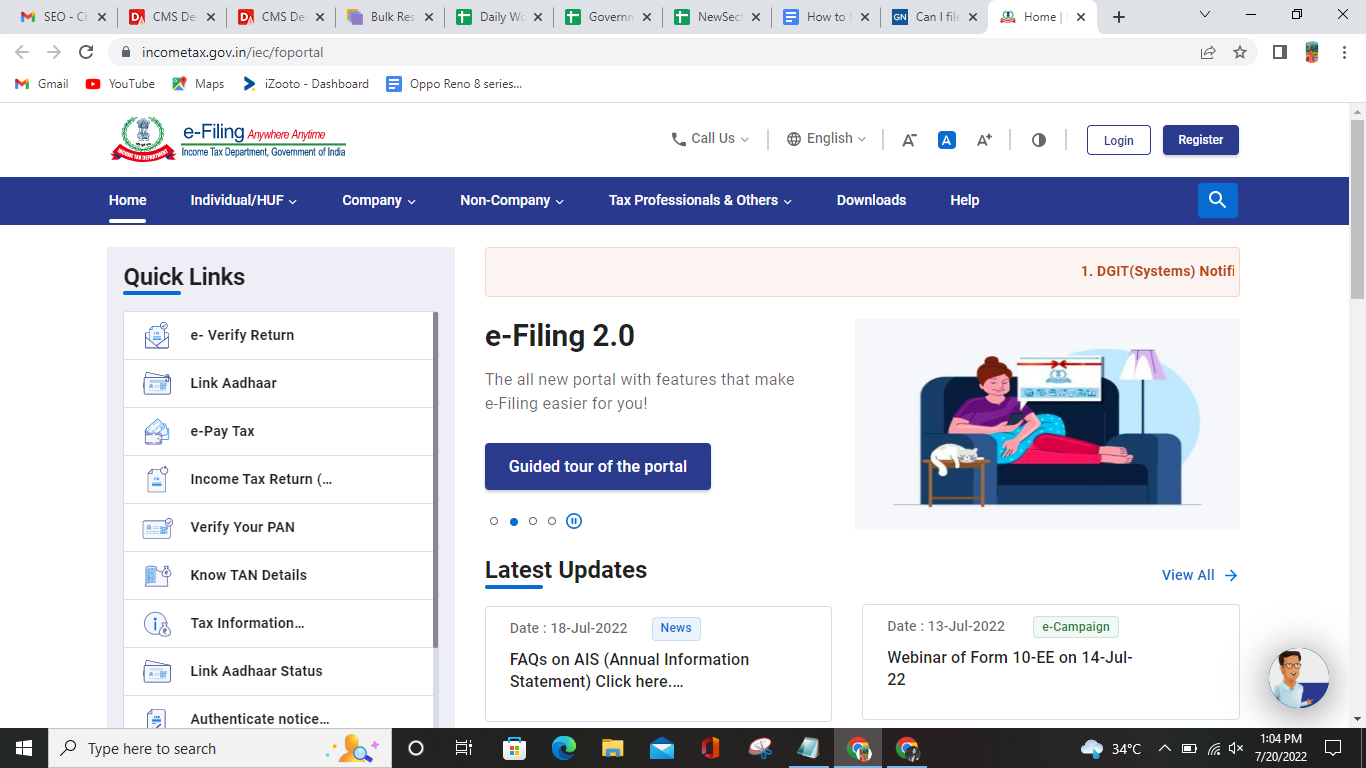Expand the Tax Professionals & Others menu

click(x=698, y=200)
